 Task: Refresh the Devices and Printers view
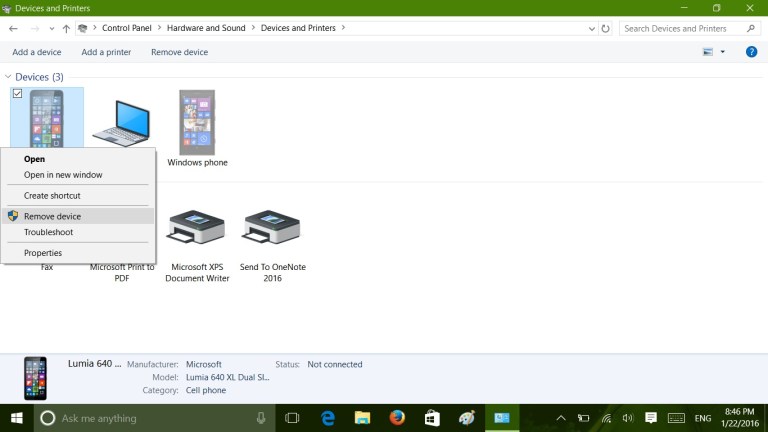point(605,28)
